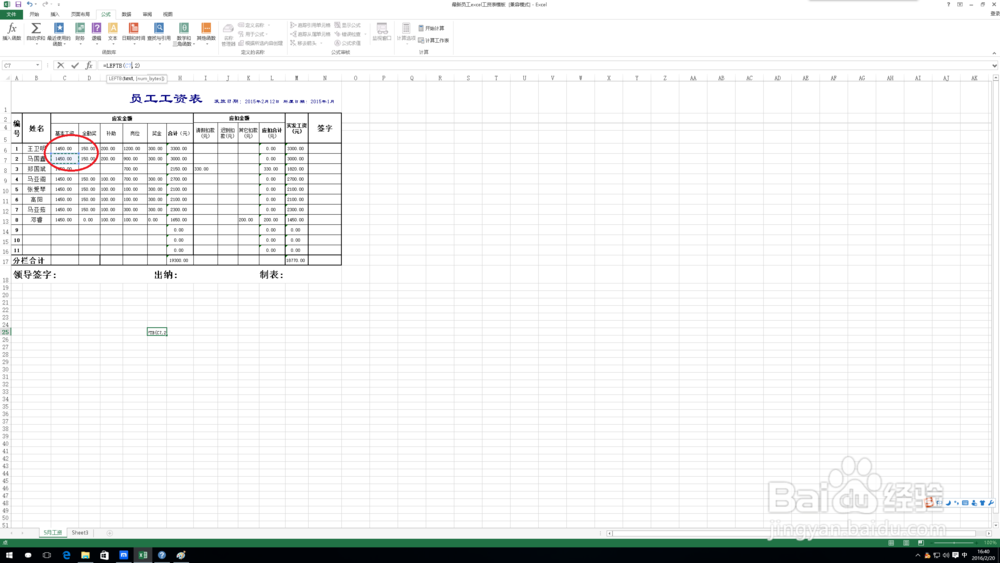
Task: Expand the Name Box dropdown arrow
Action: click(38, 65)
